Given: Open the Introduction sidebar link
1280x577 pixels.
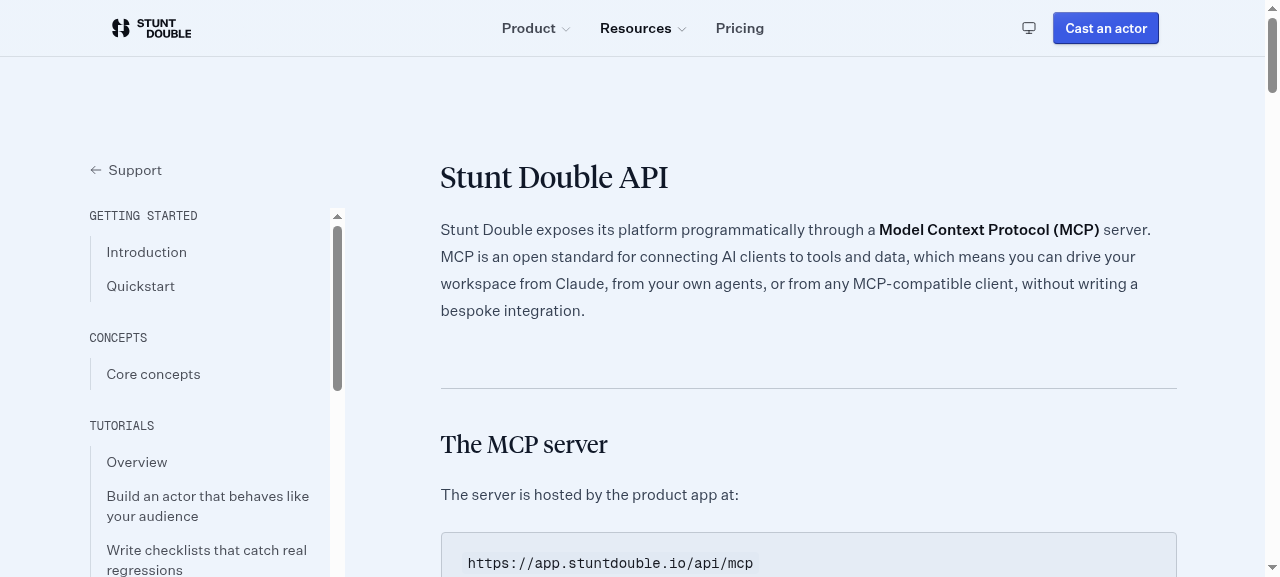Looking at the screenshot, I should (x=147, y=252).
